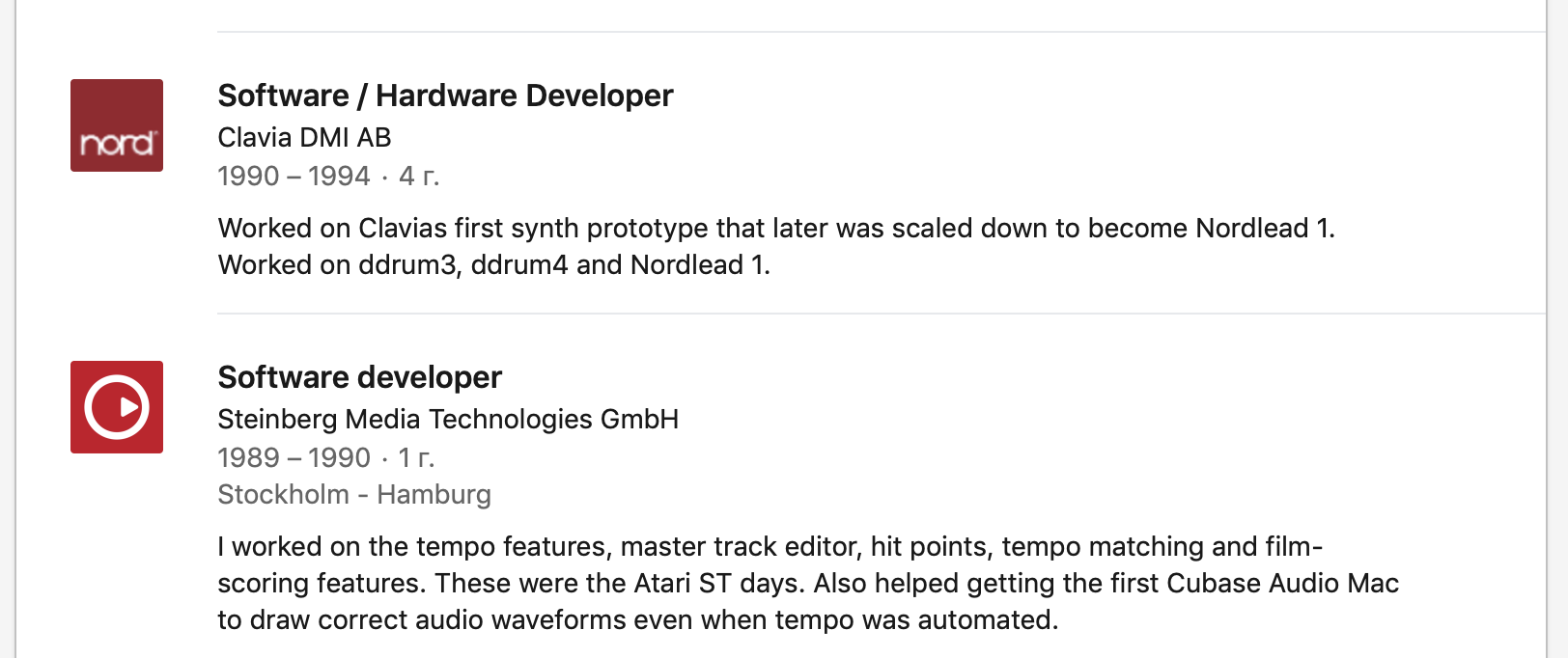Click the Software / Hardware Developer title
The height and width of the screenshot is (658, 1568).
445,96
